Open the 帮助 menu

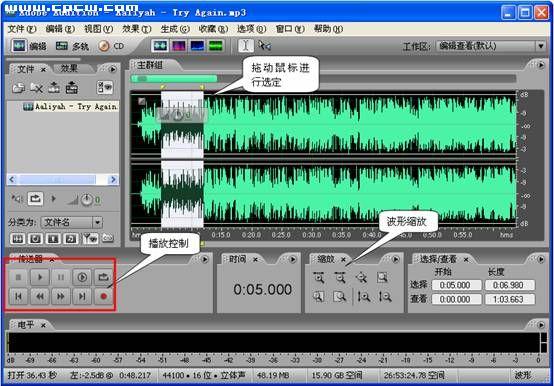[328, 29]
